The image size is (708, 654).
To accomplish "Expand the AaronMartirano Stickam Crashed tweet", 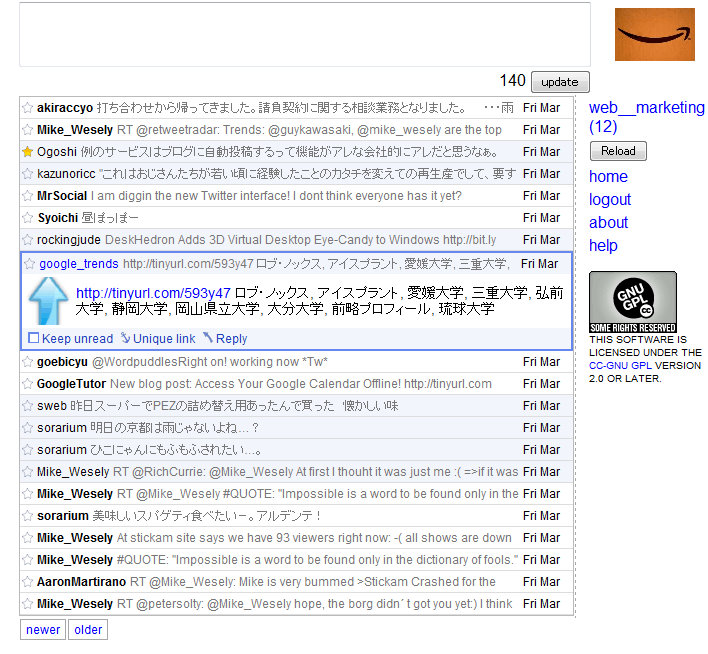I will tap(297, 582).
